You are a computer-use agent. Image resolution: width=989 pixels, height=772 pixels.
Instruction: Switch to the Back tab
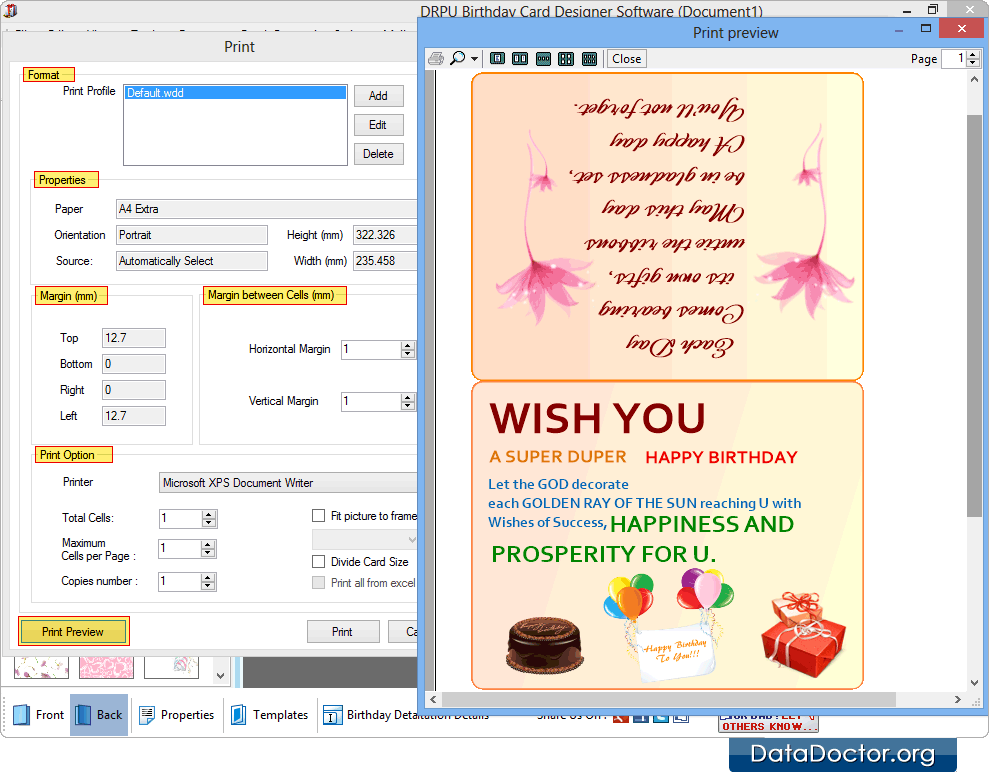tap(99, 715)
